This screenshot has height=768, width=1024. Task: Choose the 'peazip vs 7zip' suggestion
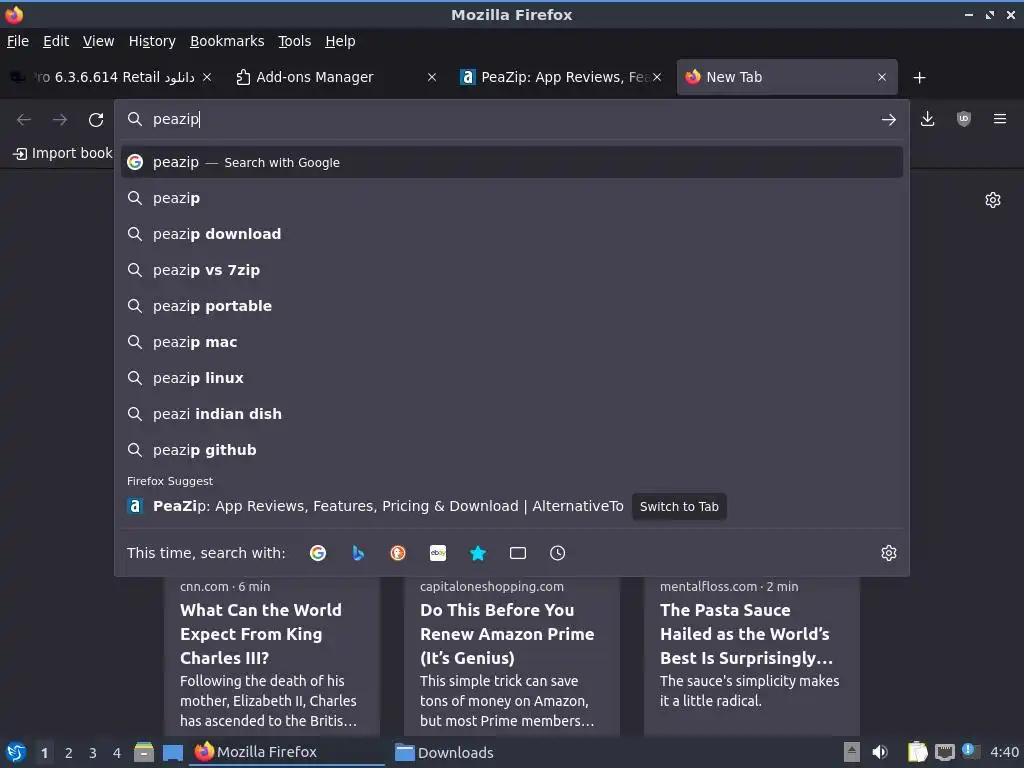512,270
